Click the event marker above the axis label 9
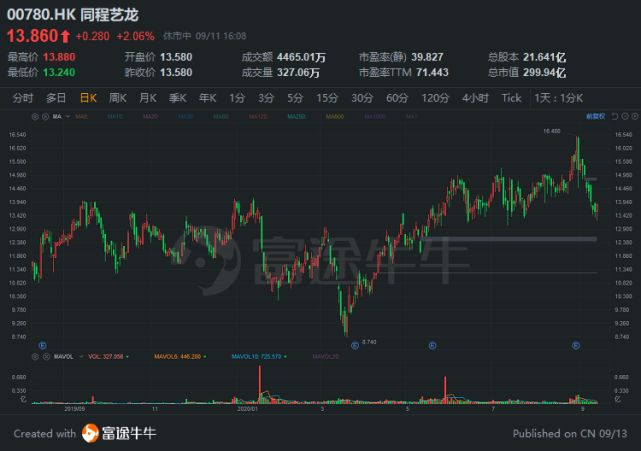The image size is (641, 451). coord(576,346)
